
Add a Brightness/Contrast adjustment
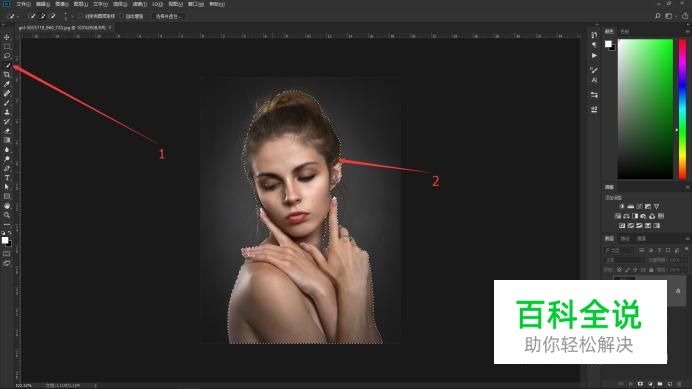622,206
